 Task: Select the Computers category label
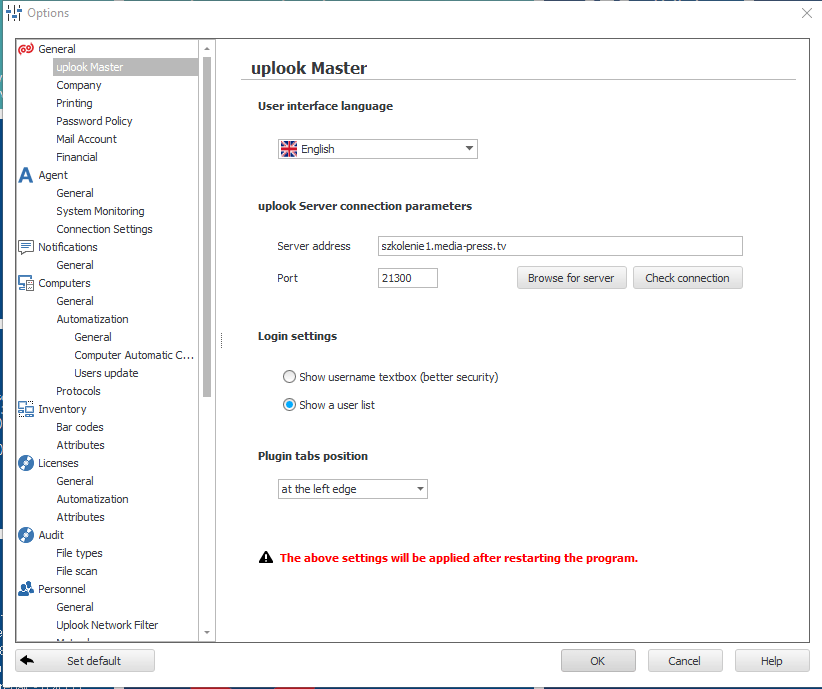(x=64, y=283)
